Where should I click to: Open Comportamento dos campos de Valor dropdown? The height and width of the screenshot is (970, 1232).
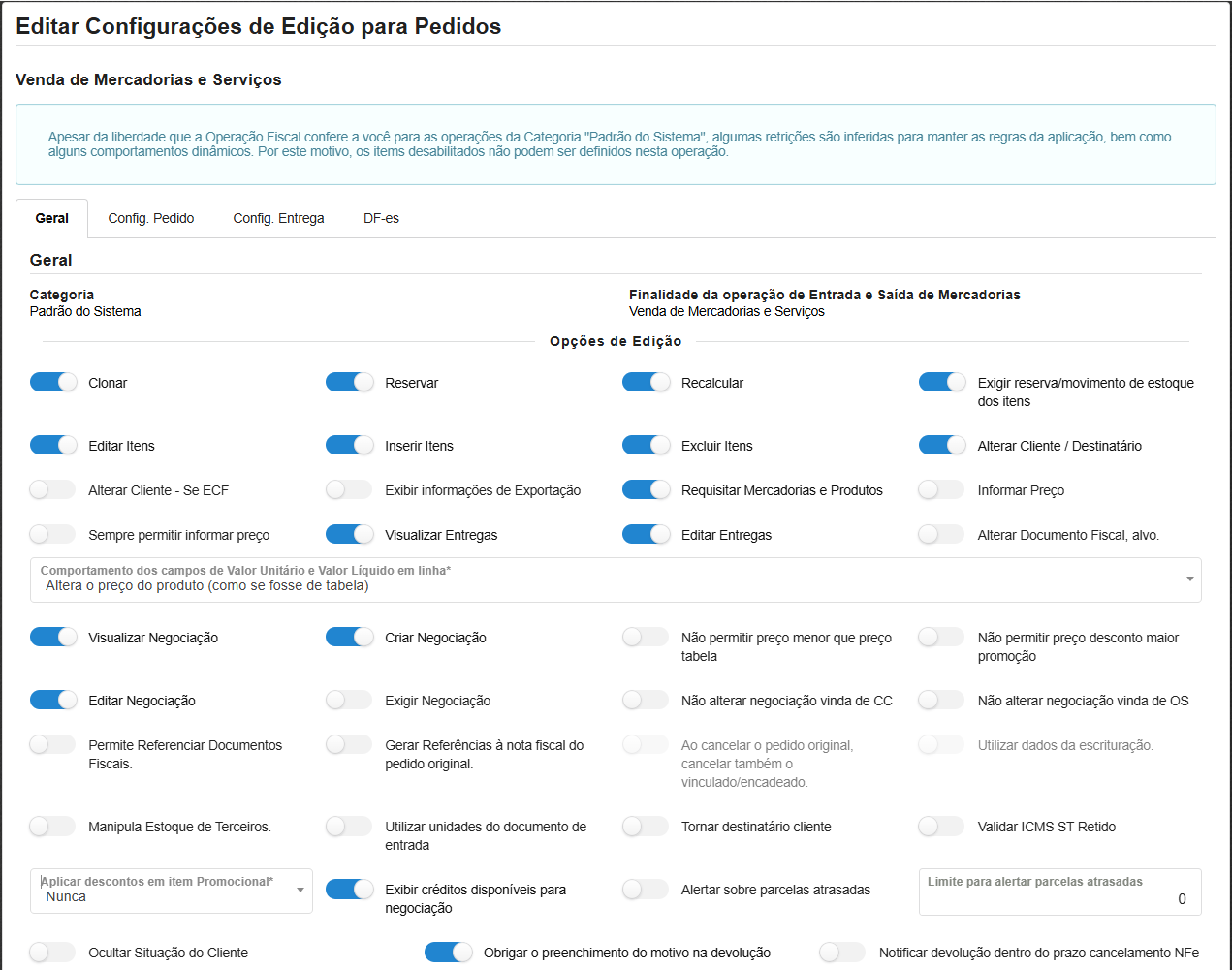tap(616, 579)
